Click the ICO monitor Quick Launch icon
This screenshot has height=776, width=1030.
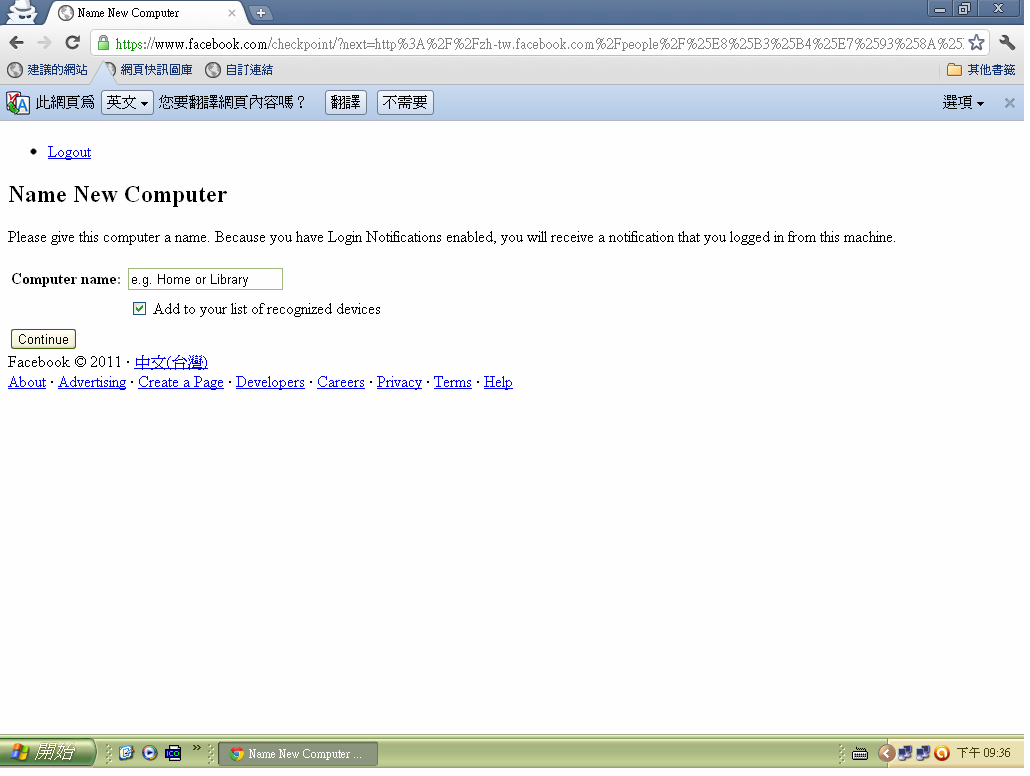(173, 753)
